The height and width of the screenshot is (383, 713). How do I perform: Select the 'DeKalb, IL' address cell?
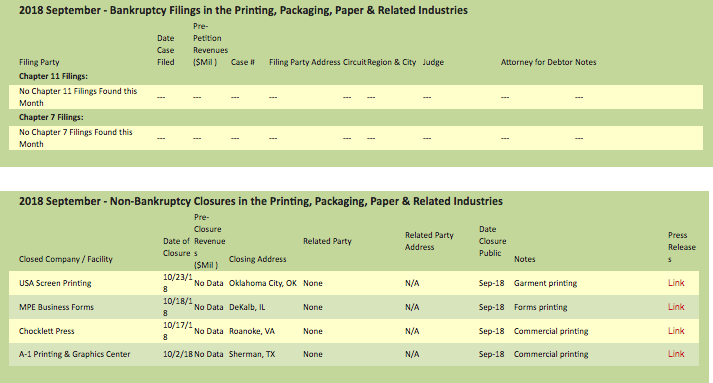(x=247, y=307)
